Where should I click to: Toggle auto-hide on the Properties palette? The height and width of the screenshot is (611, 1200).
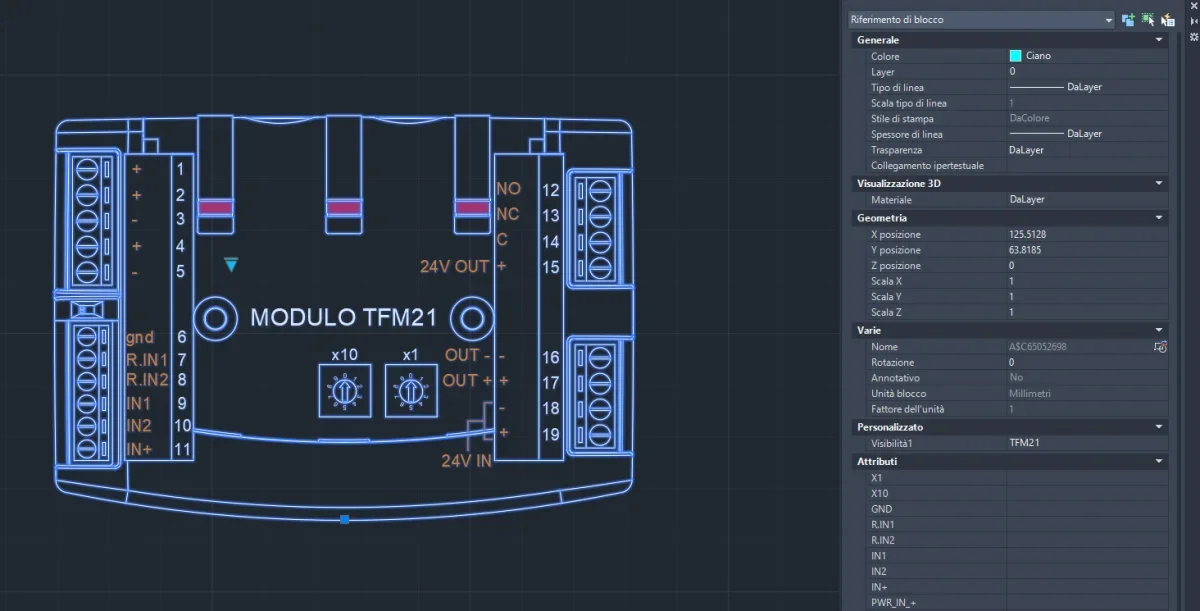1194,21
